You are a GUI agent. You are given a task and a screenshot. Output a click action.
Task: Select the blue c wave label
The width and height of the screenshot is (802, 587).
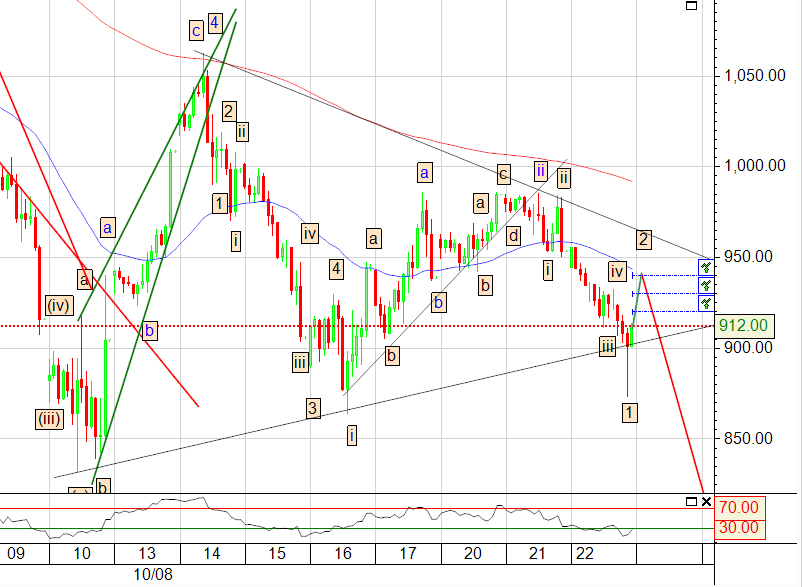(x=196, y=31)
